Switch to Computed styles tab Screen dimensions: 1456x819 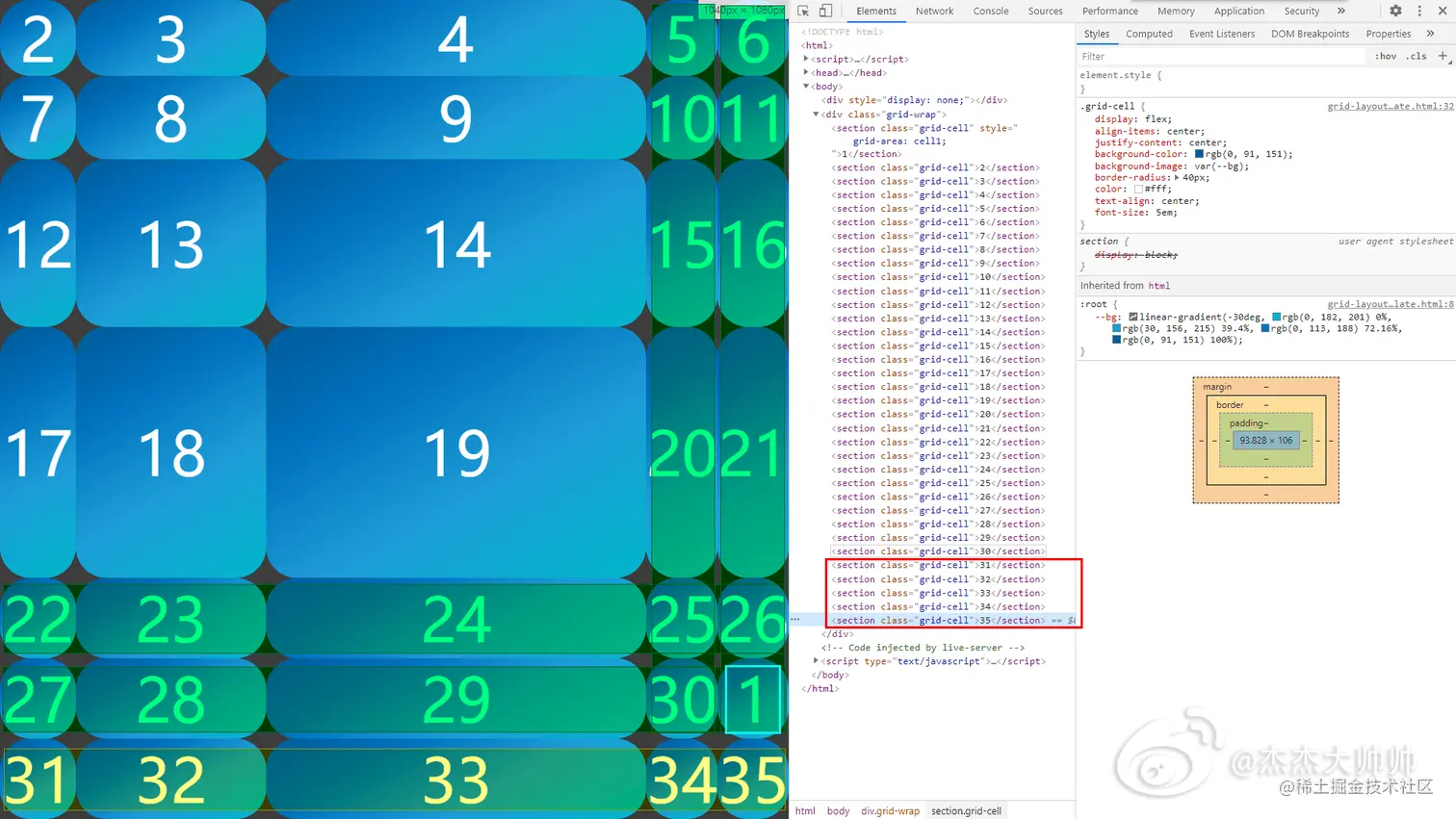(x=1149, y=34)
